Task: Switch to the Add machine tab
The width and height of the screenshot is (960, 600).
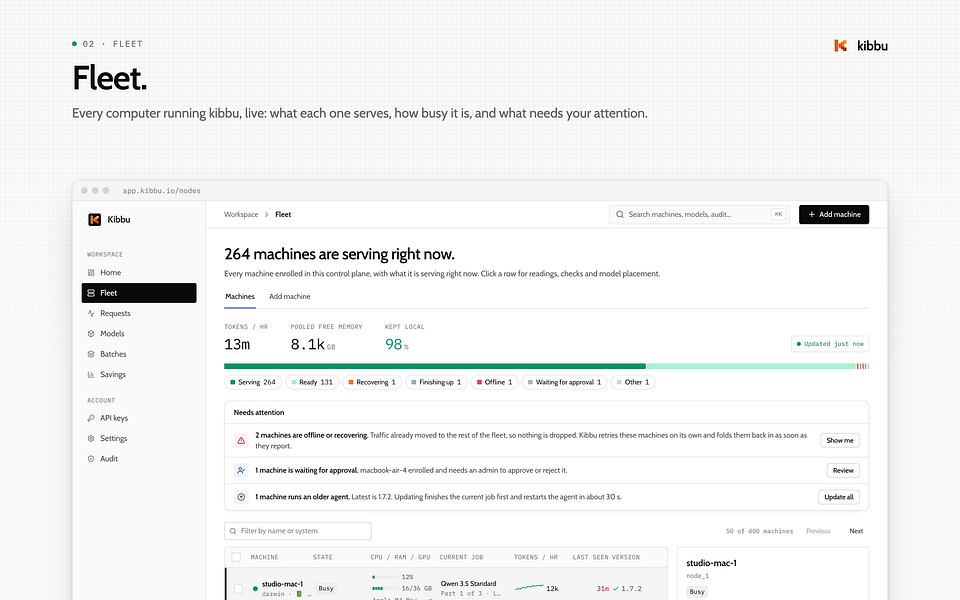Action: pos(290,296)
